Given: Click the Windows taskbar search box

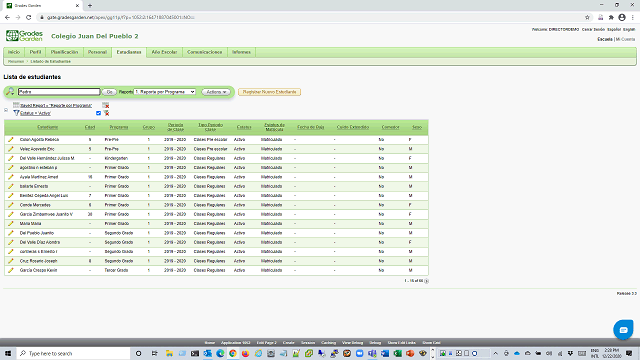Looking at the screenshot, I should pos(73,353).
